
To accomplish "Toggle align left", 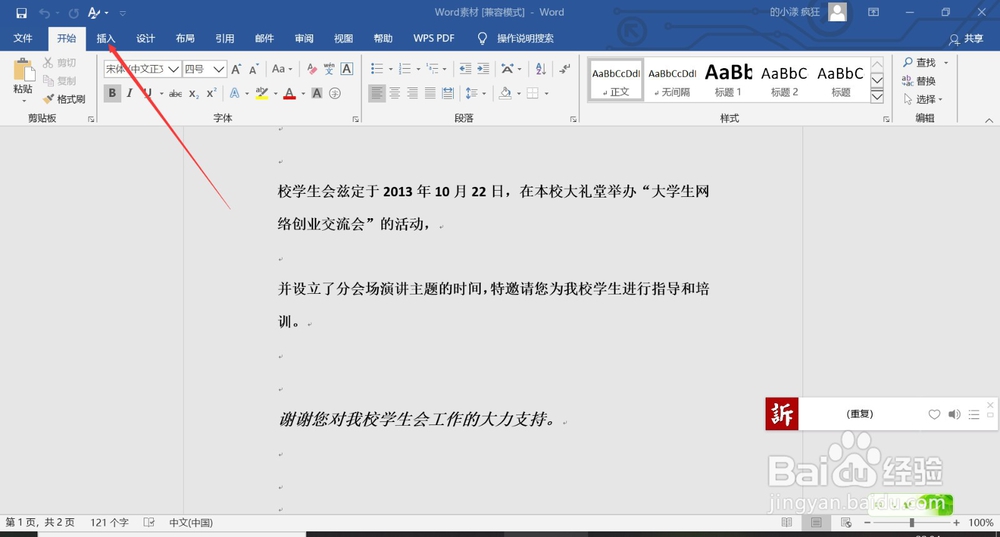I will [x=377, y=94].
